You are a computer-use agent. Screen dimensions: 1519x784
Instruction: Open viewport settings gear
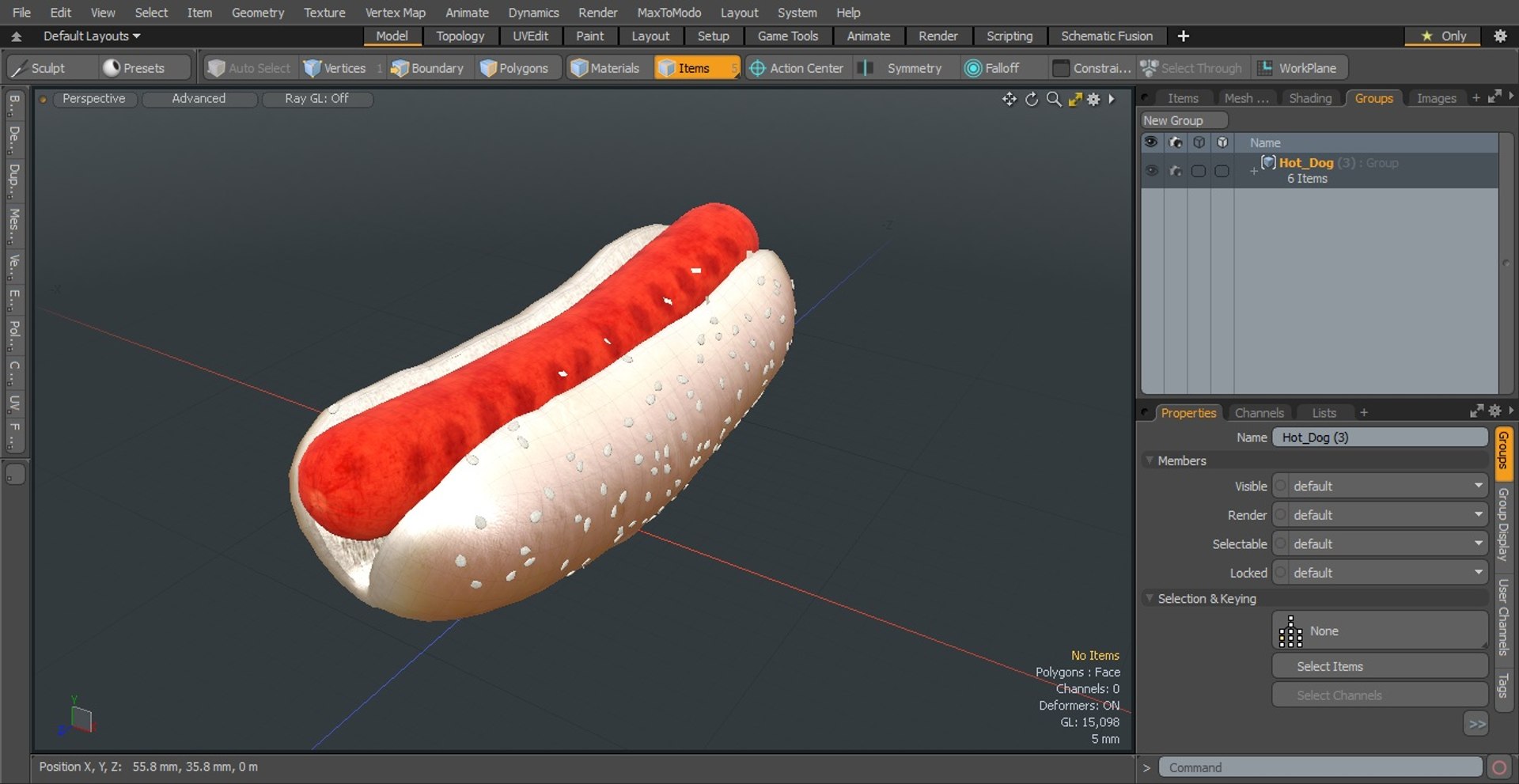coord(1093,99)
